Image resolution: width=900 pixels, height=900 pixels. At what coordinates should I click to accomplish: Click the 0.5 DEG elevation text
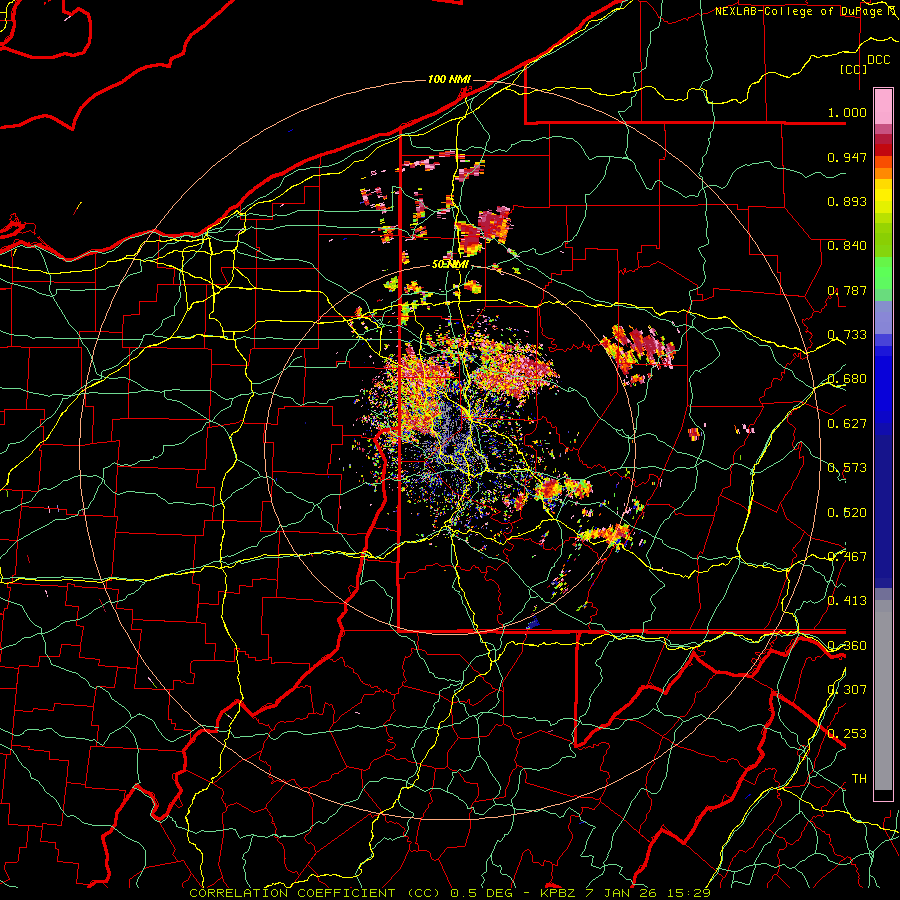484,893
